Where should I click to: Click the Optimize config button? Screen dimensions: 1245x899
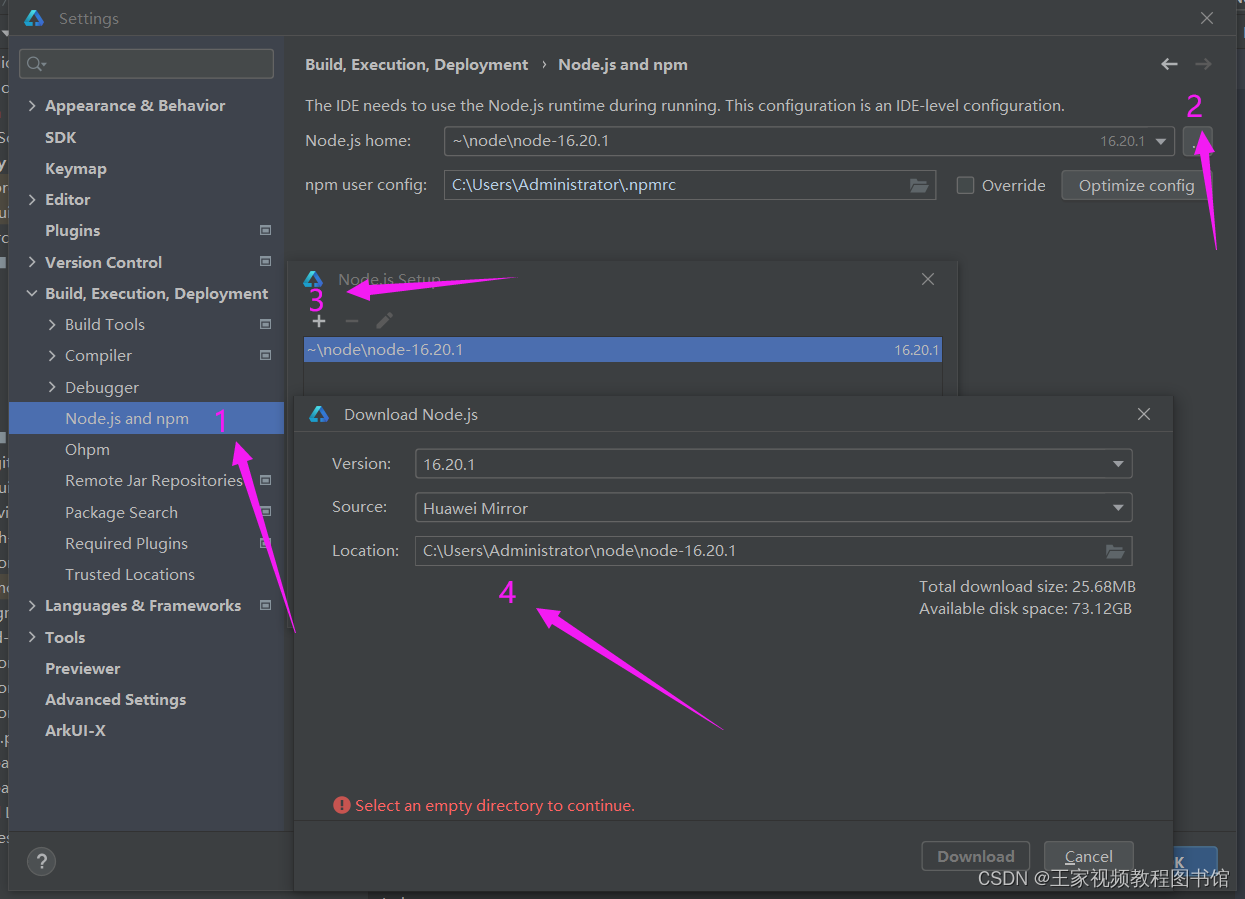point(1136,185)
